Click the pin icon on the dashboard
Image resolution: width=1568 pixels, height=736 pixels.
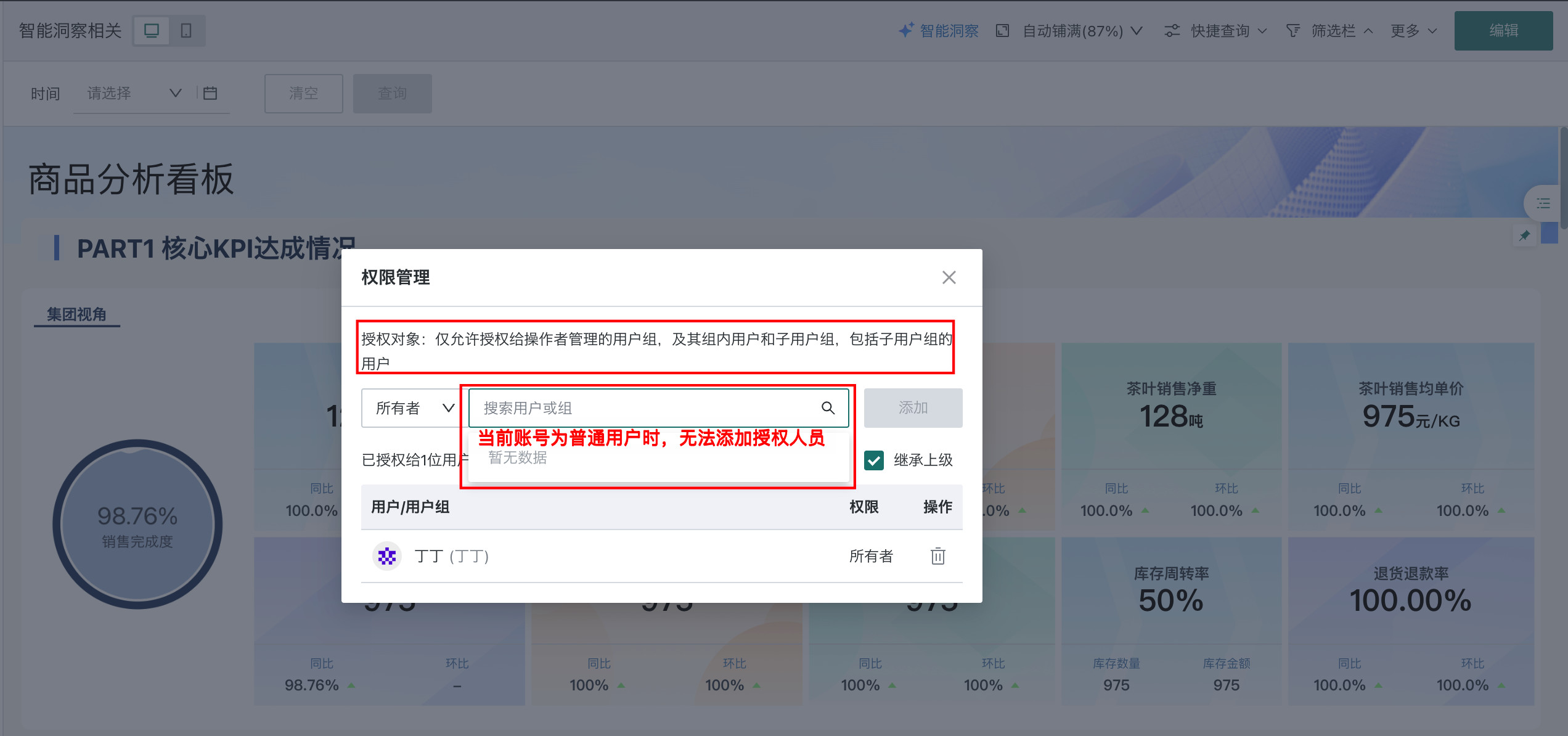coord(1524,235)
